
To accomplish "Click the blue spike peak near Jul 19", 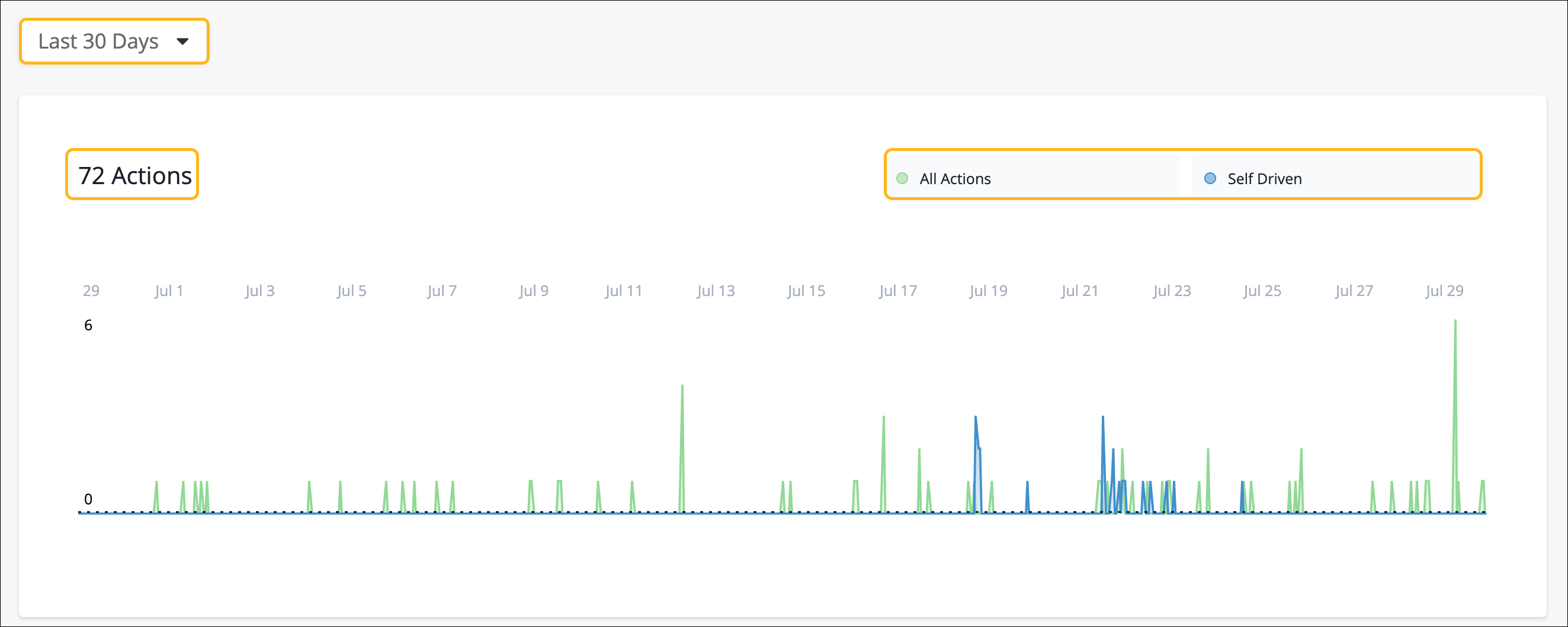I will 975,419.
